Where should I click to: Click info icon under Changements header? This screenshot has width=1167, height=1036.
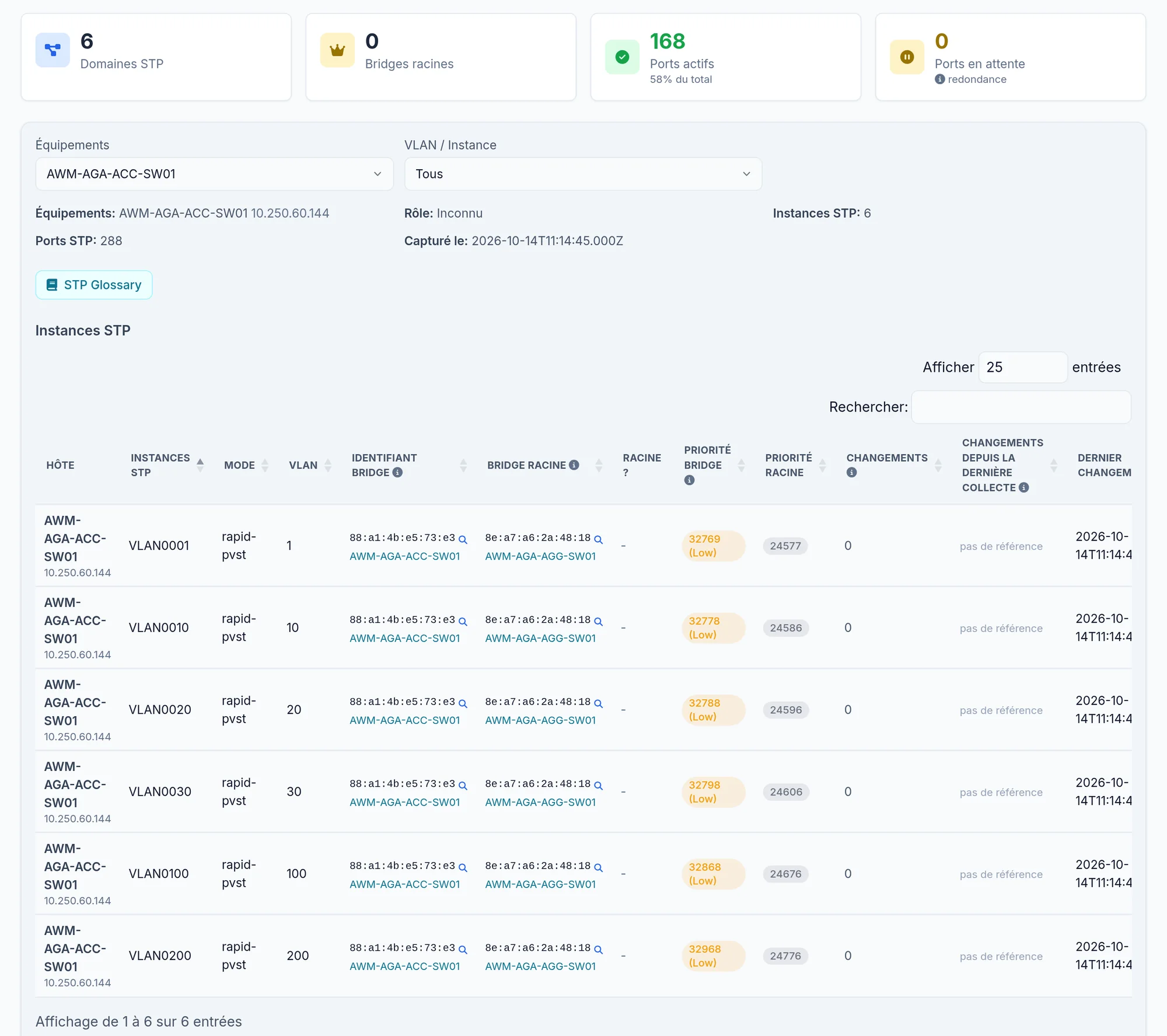[851, 473]
